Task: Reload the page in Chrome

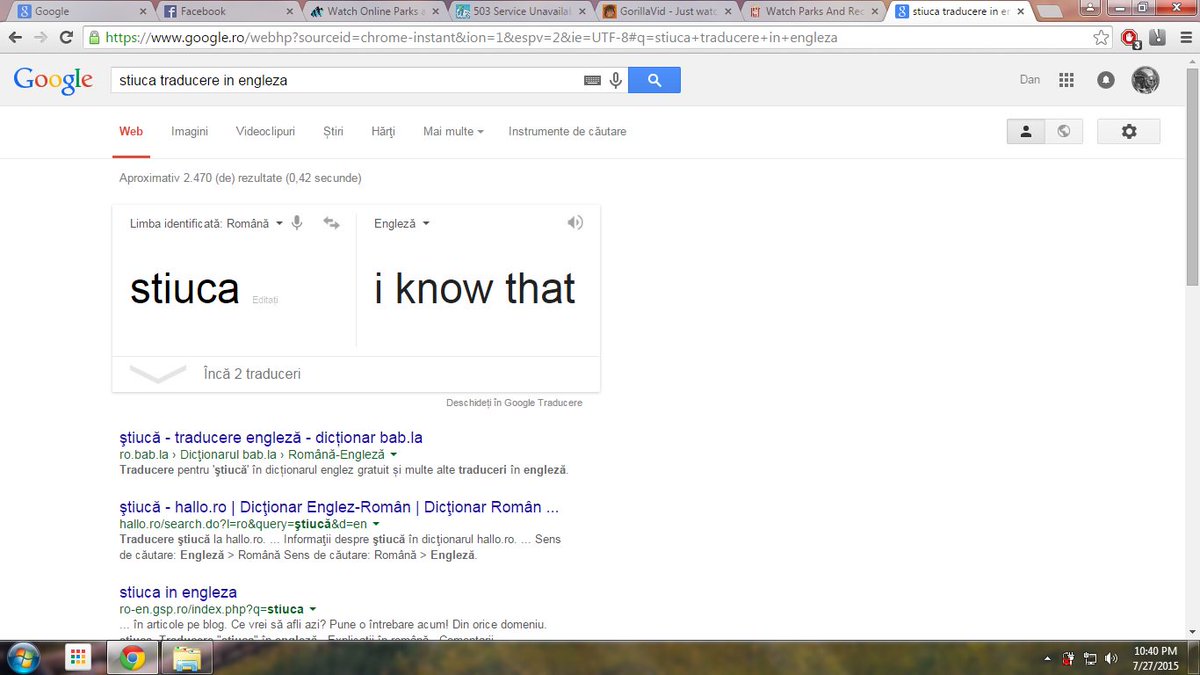Action: point(66,37)
